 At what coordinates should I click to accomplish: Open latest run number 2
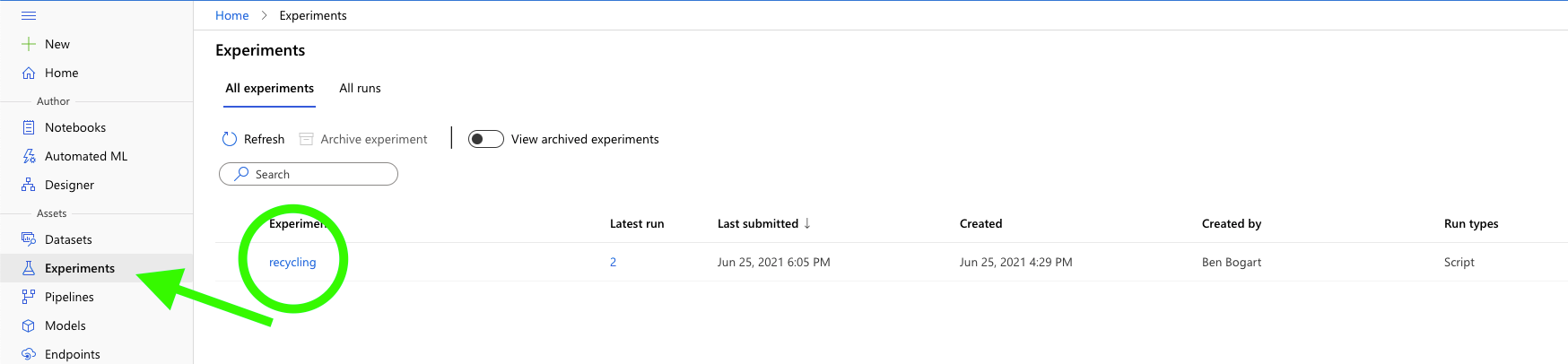(x=613, y=262)
